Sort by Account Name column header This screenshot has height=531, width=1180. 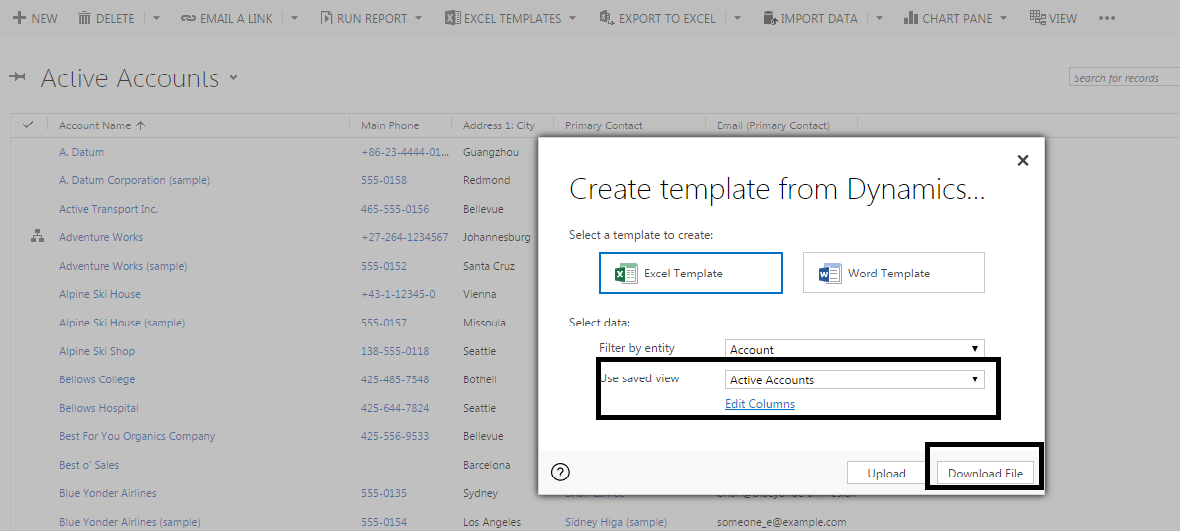pyautogui.click(x=102, y=126)
